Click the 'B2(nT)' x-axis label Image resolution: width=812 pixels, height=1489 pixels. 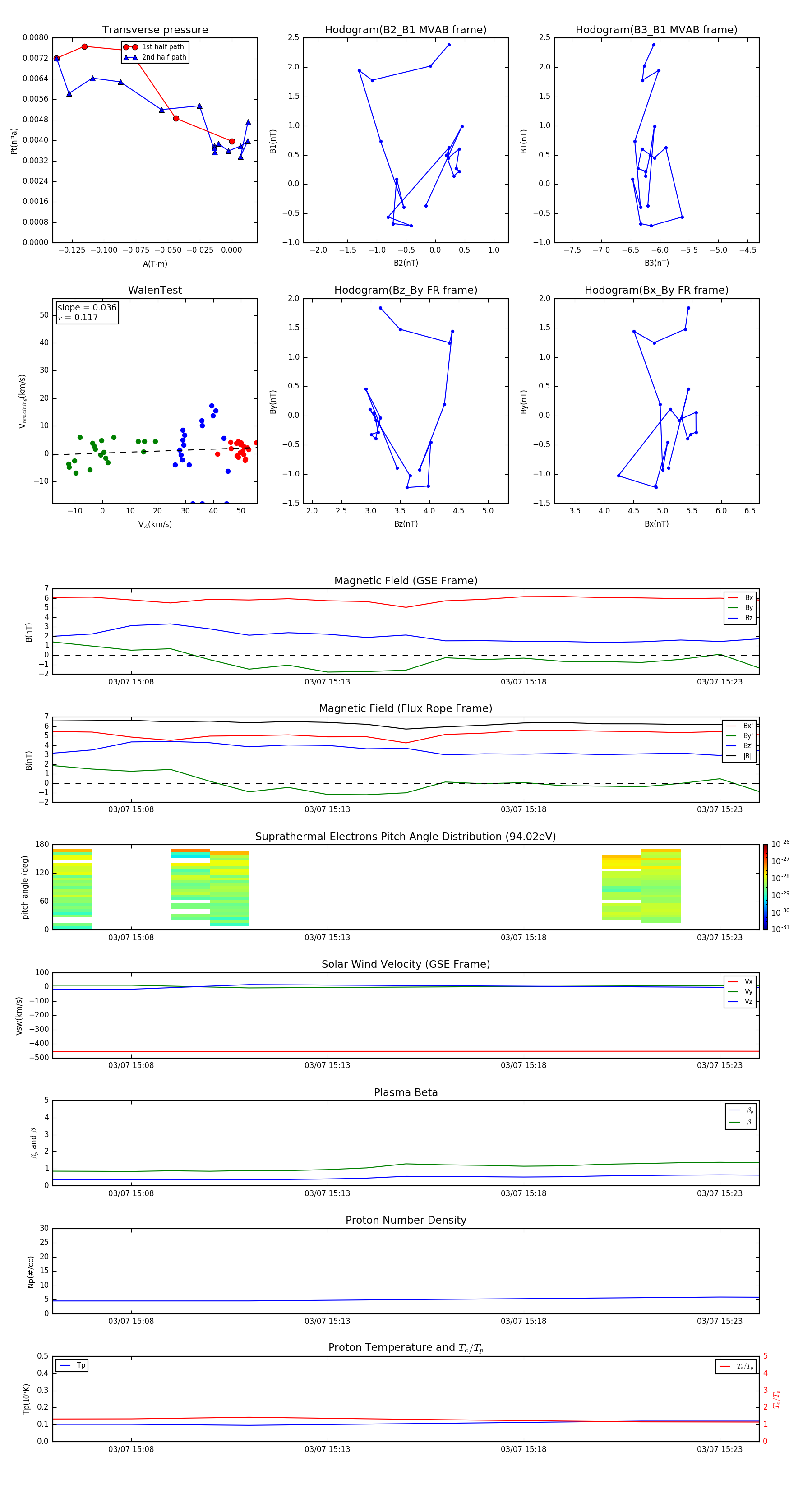[406, 263]
